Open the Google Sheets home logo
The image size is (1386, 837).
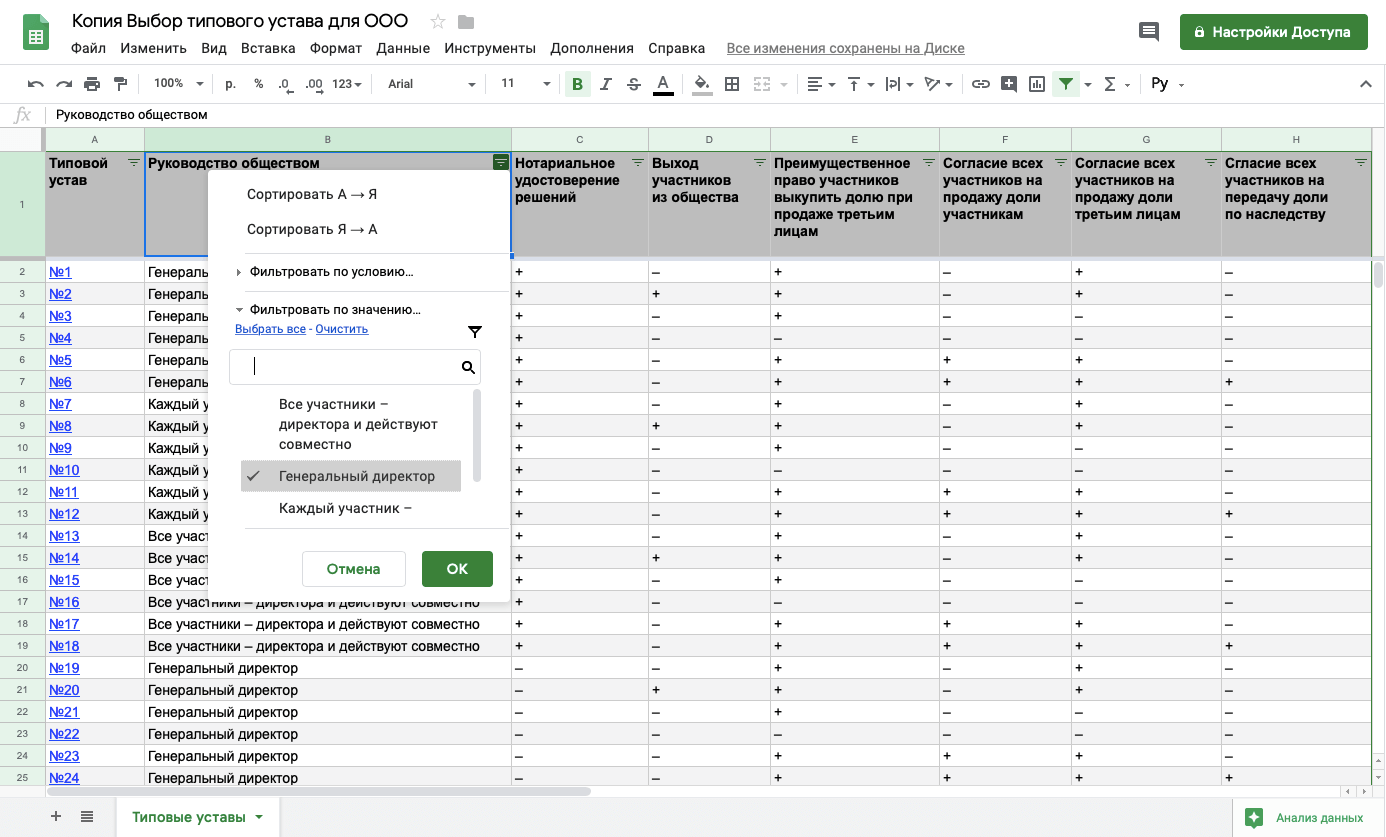[37, 33]
